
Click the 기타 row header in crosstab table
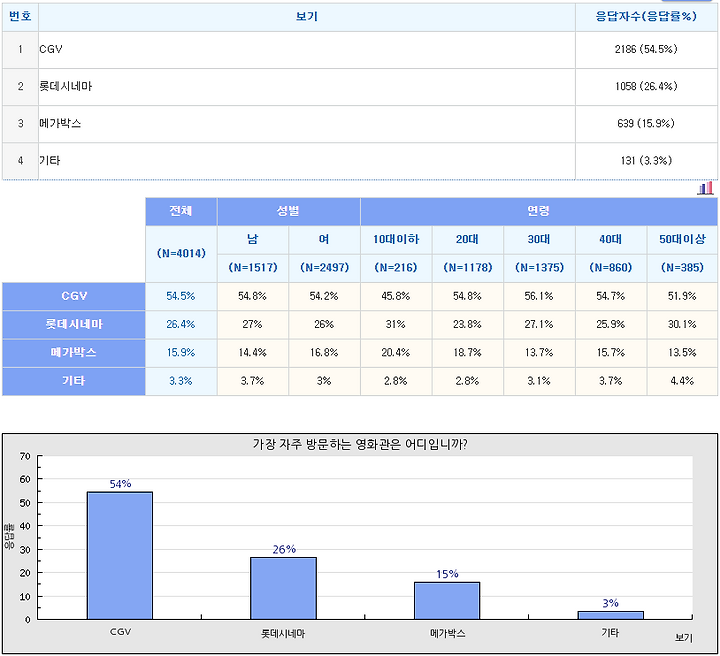click(74, 381)
